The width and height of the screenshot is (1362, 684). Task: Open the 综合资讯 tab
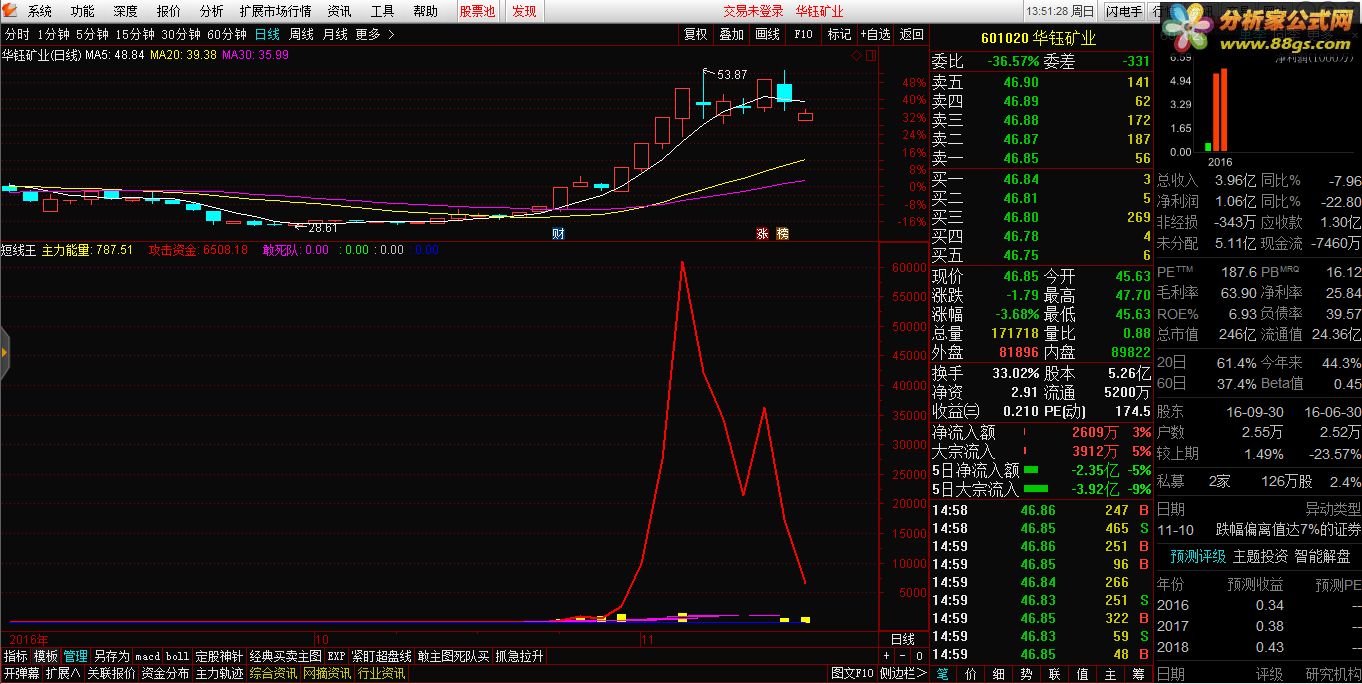[x=273, y=674]
